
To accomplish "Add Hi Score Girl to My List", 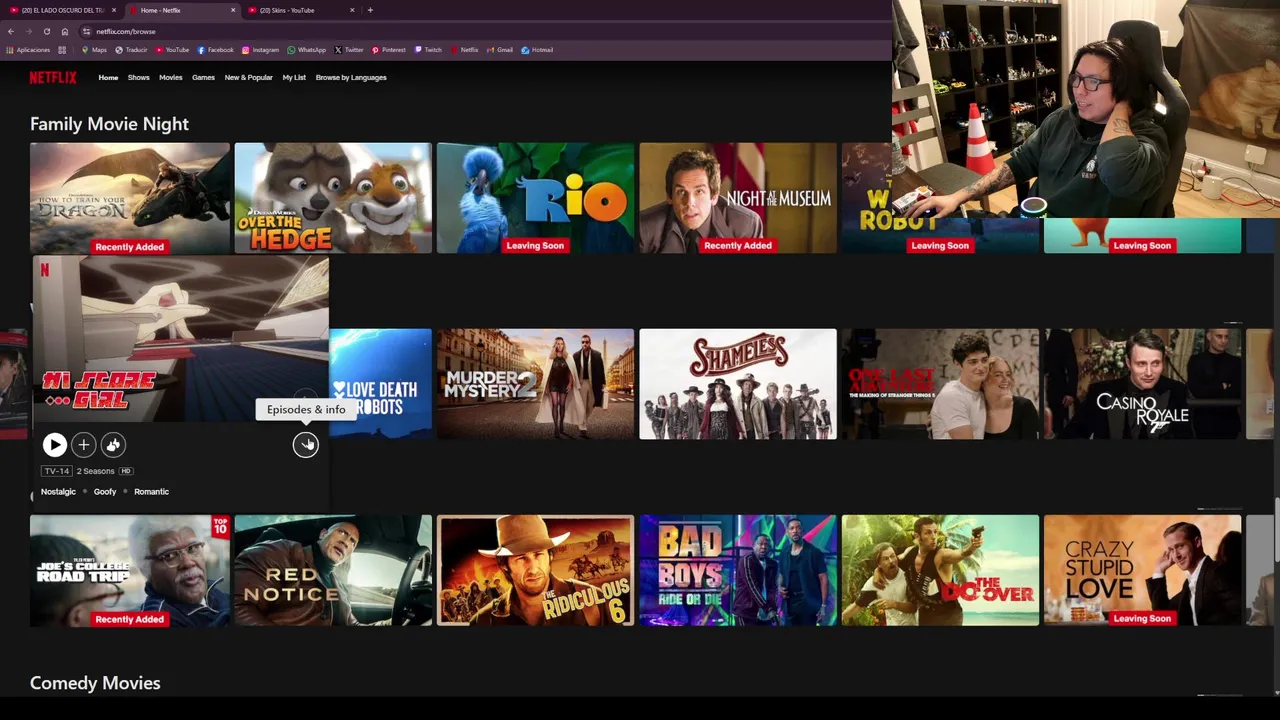I will point(84,445).
